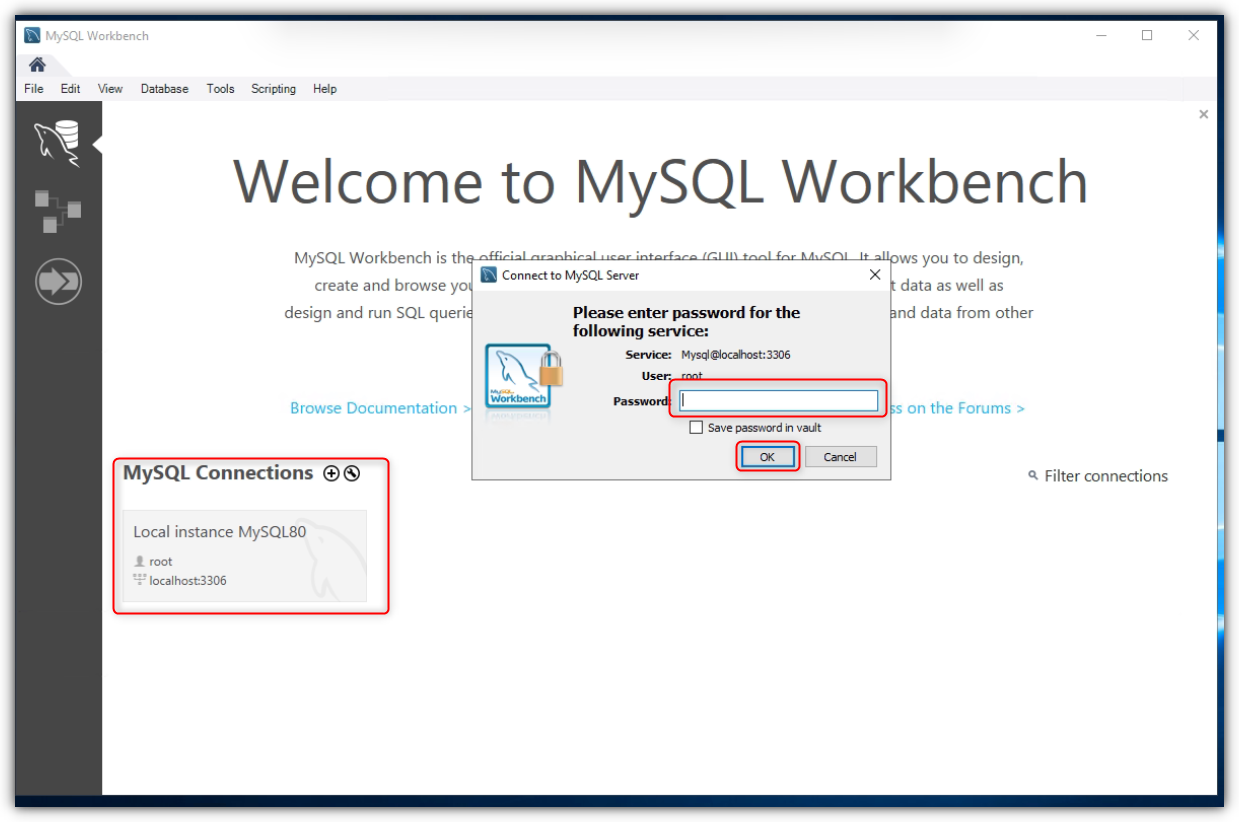The height and width of the screenshot is (822, 1239).
Task: Open the Edit menu
Action: [70, 89]
